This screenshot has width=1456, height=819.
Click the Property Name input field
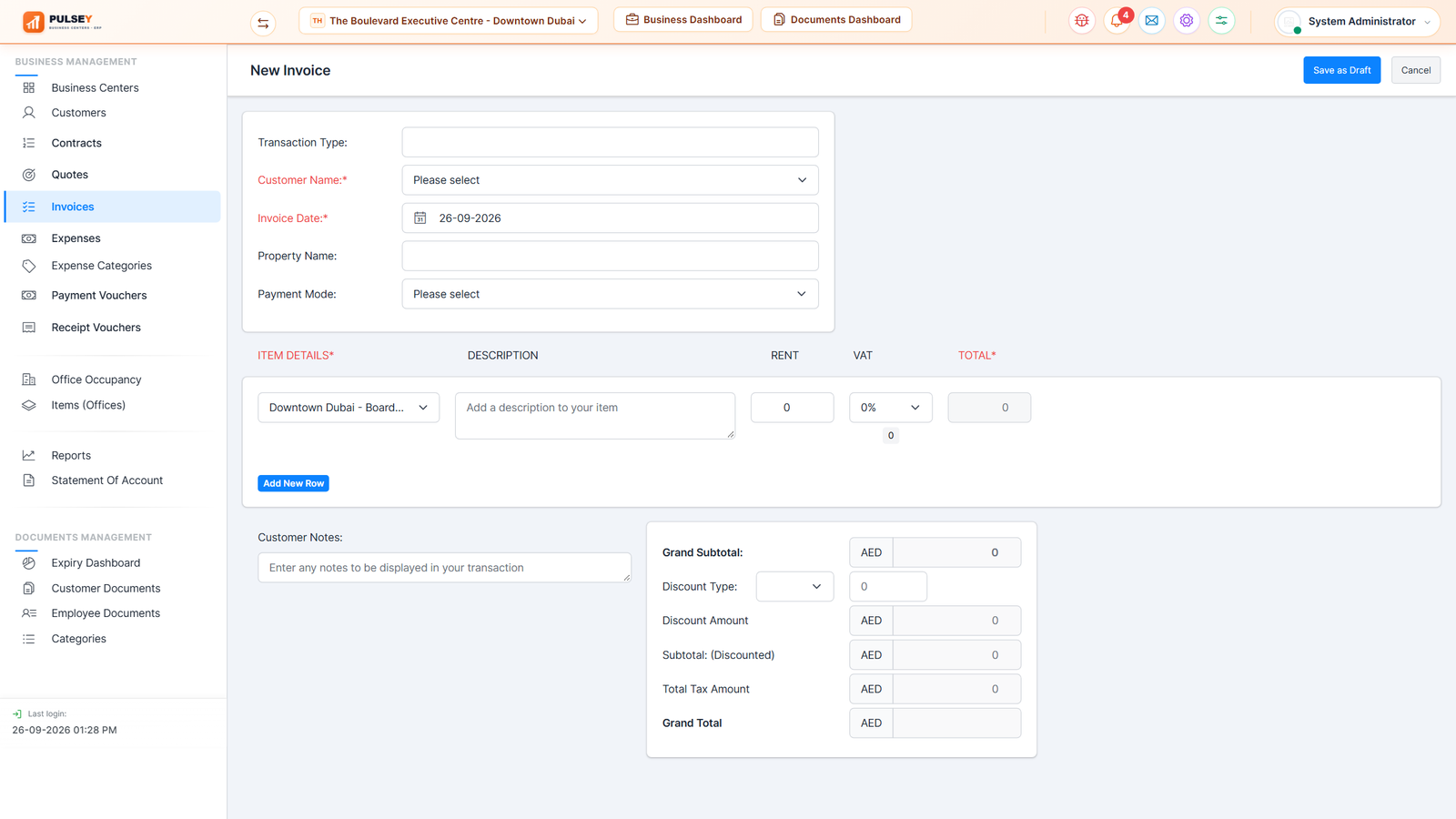(x=610, y=256)
